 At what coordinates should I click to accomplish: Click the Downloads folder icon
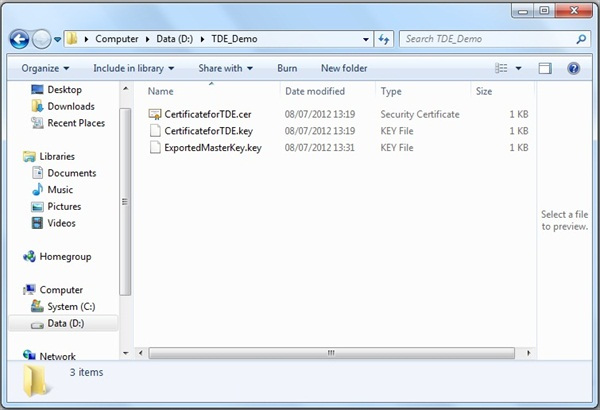pyautogui.click(x=37, y=106)
